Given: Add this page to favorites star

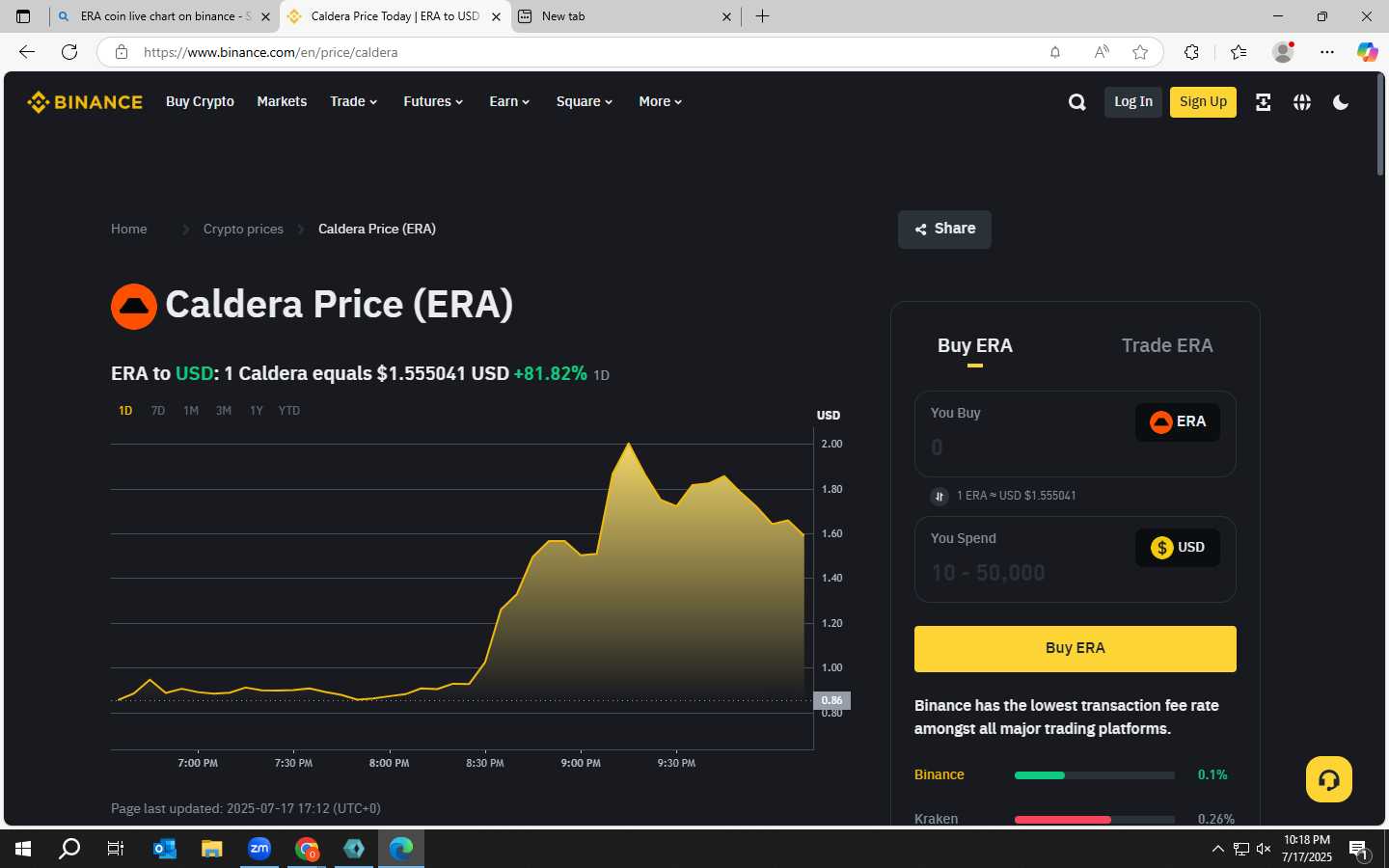Looking at the screenshot, I should [1140, 52].
